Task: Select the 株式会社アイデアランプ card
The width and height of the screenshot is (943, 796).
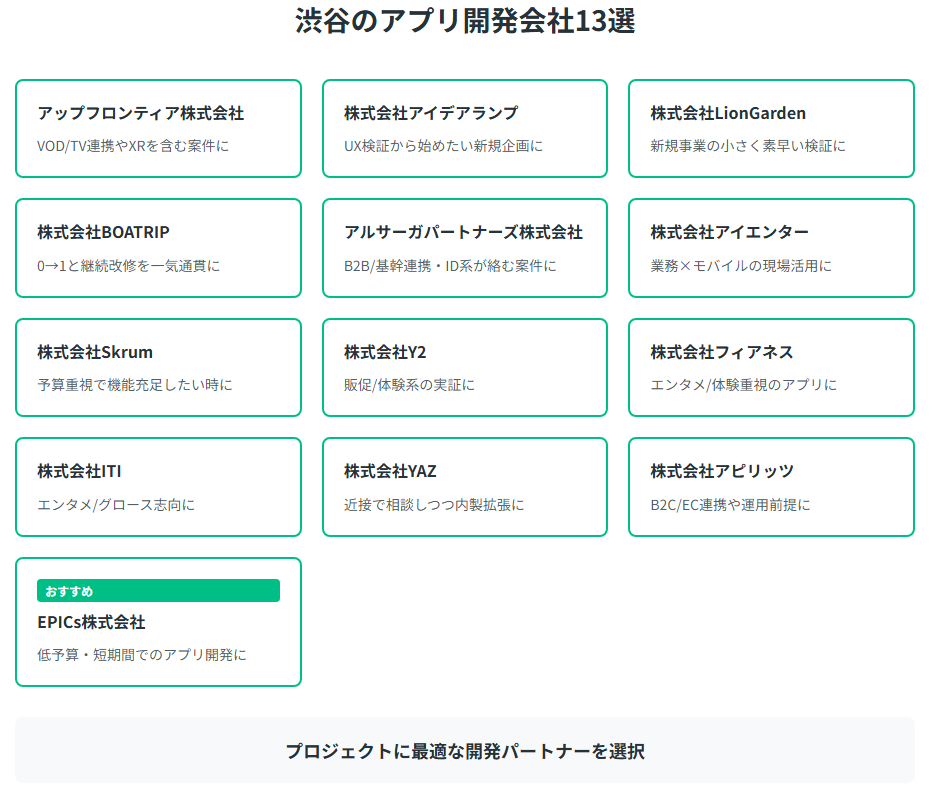Action: pyautogui.click(x=465, y=129)
